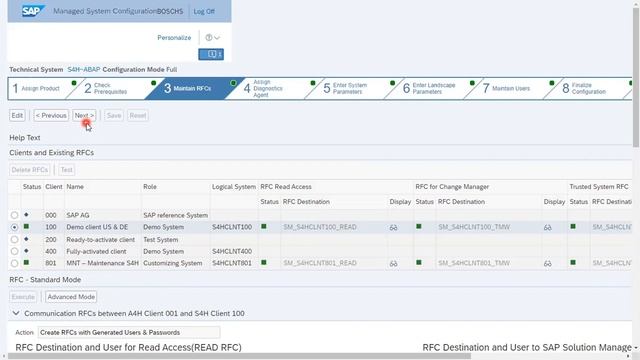Select radio button for client 400
640x360 pixels.
pos(14,251)
